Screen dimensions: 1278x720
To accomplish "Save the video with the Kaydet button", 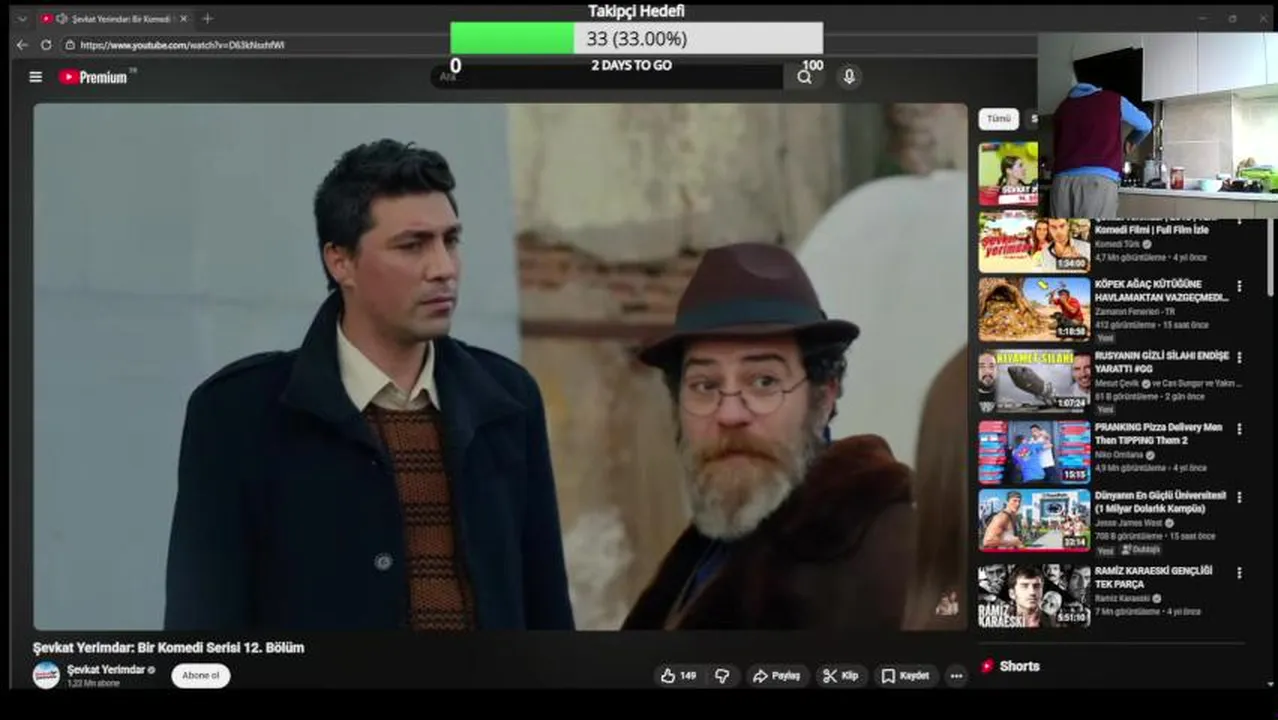I will [x=905, y=676].
